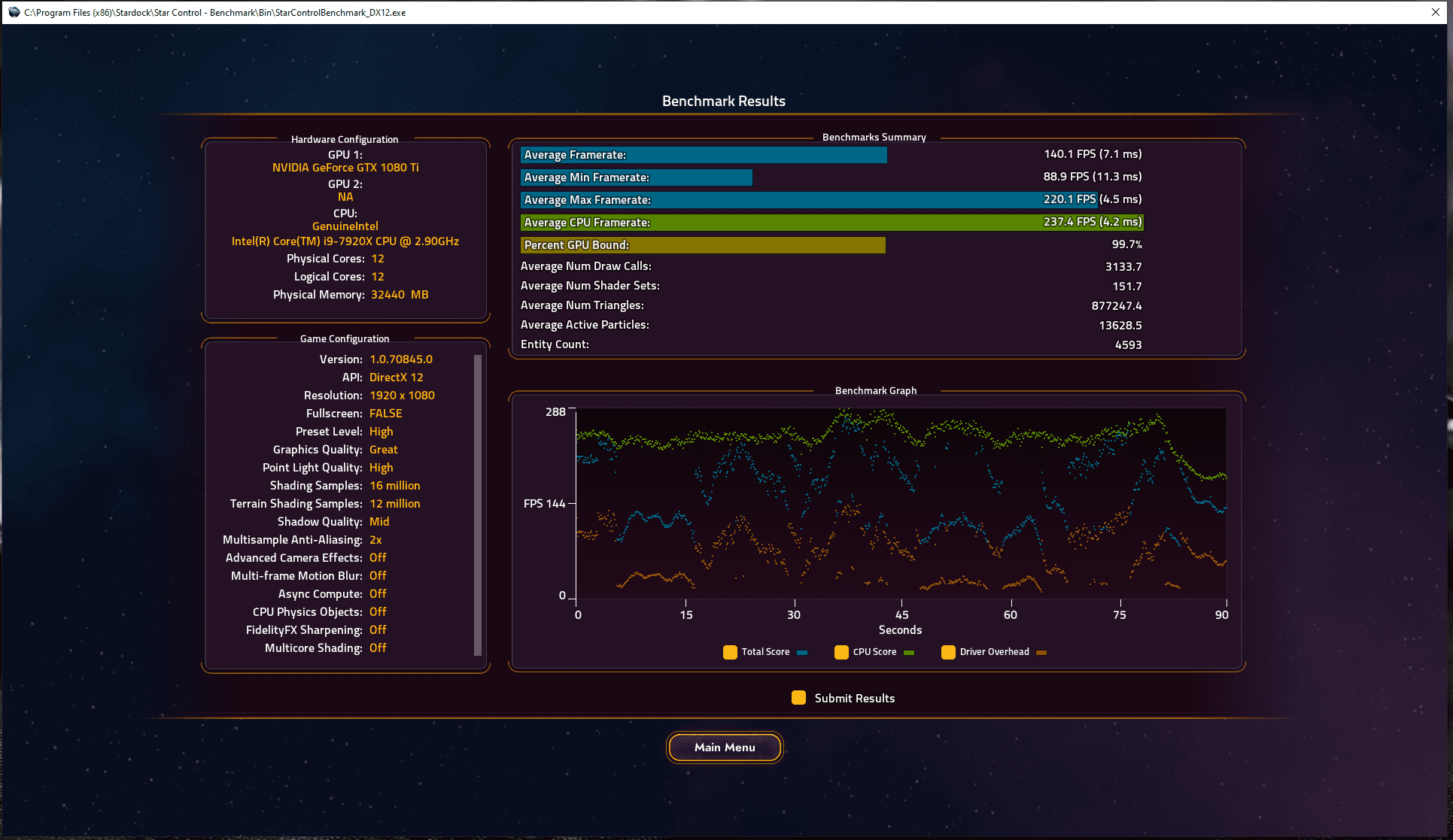The image size is (1453, 840).
Task: Click the resolution value '1920 x 1080'
Action: pyautogui.click(x=402, y=396)
